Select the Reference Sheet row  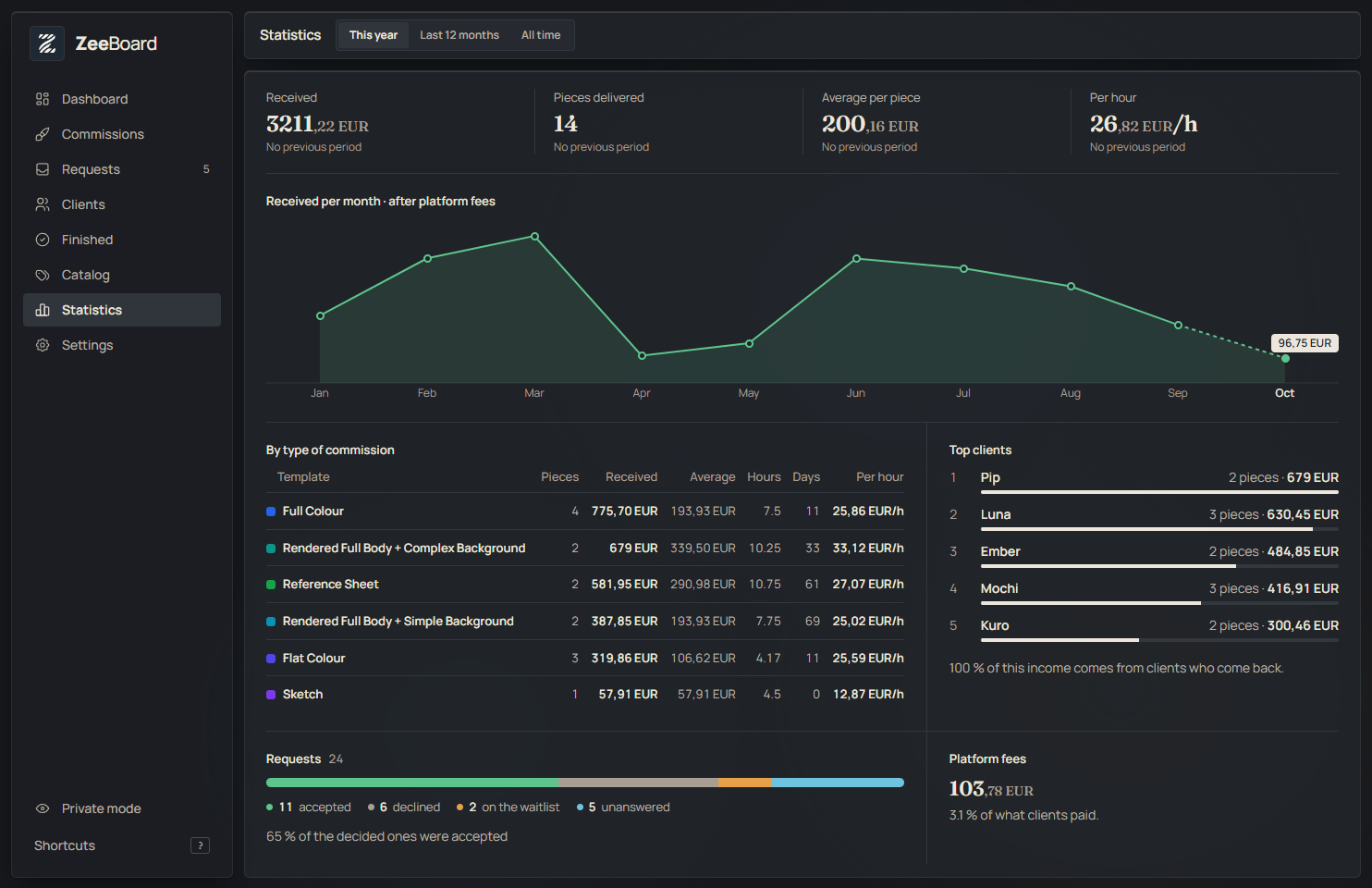[x=585, y=585]
